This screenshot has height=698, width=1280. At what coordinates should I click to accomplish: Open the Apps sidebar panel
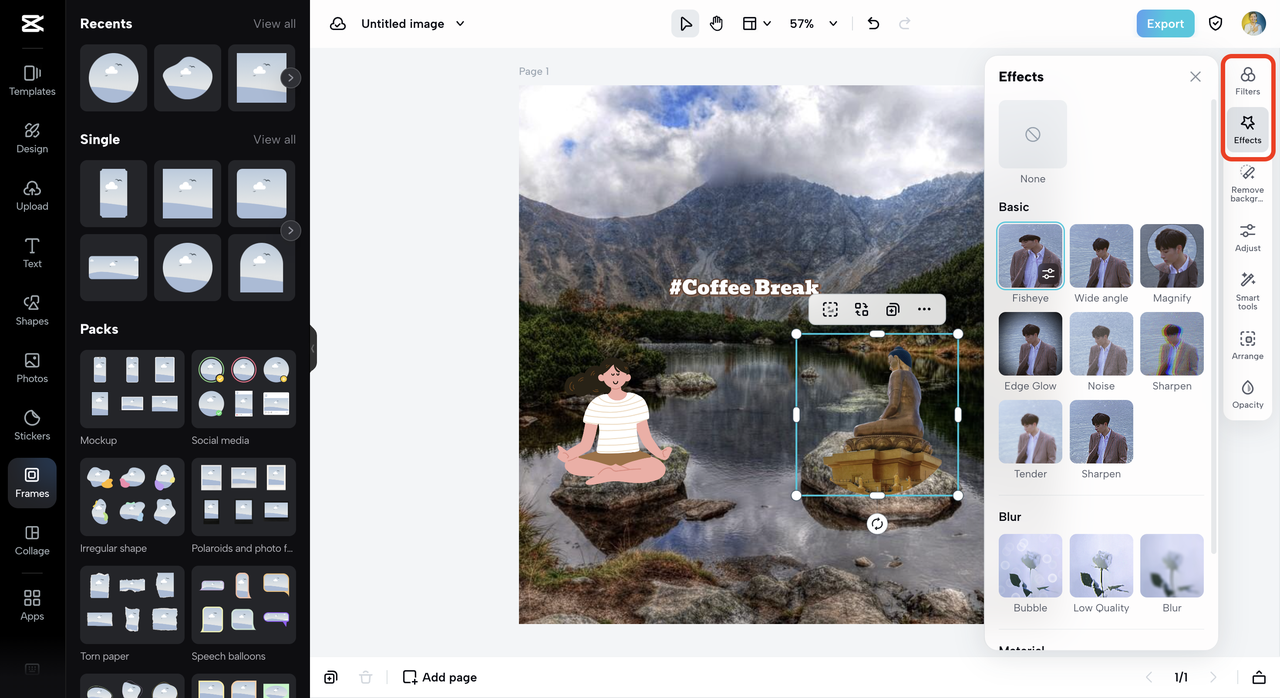click(x=32, y=605)
